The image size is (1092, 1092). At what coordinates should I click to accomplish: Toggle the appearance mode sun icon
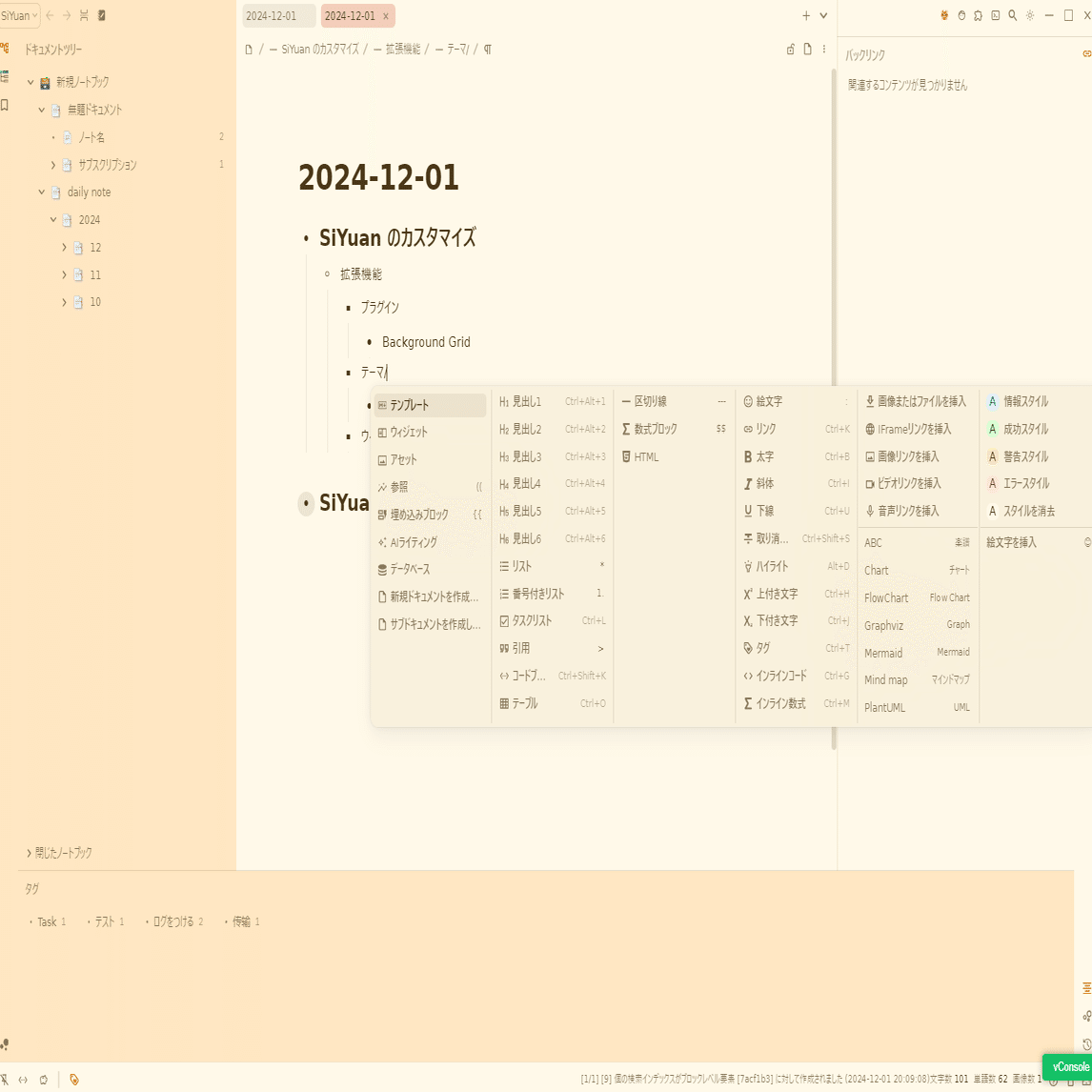tap(1030, 15)
